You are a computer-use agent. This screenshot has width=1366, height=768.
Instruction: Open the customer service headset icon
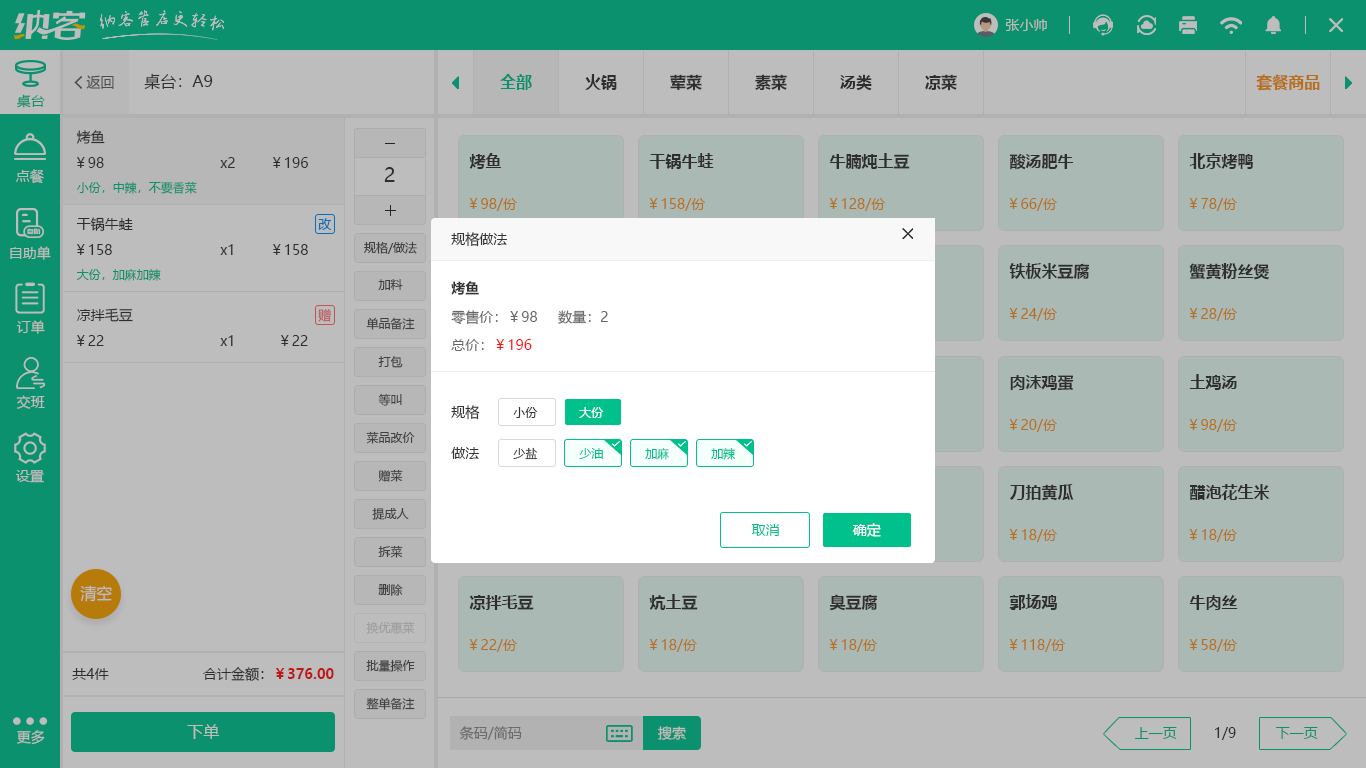(x=1102, y=24)
